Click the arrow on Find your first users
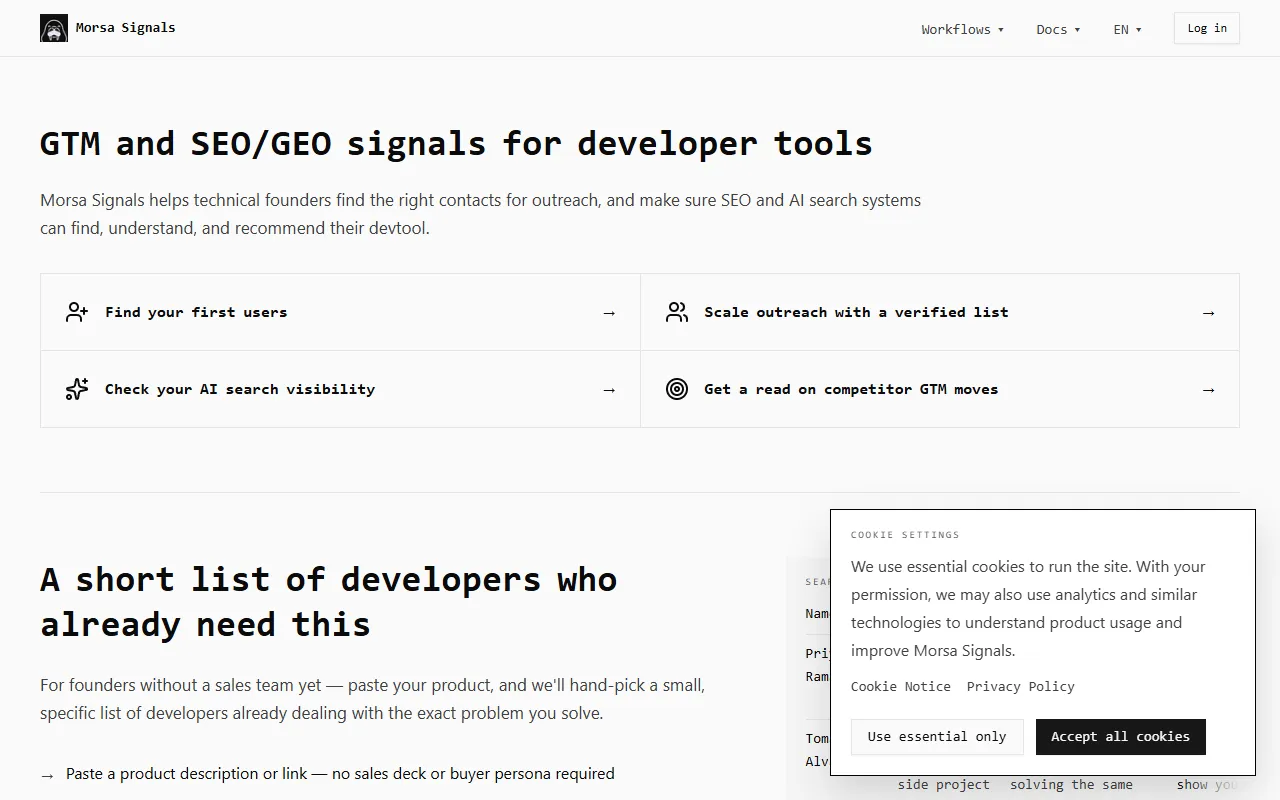1280x800 pixels. tap(609, 313)
